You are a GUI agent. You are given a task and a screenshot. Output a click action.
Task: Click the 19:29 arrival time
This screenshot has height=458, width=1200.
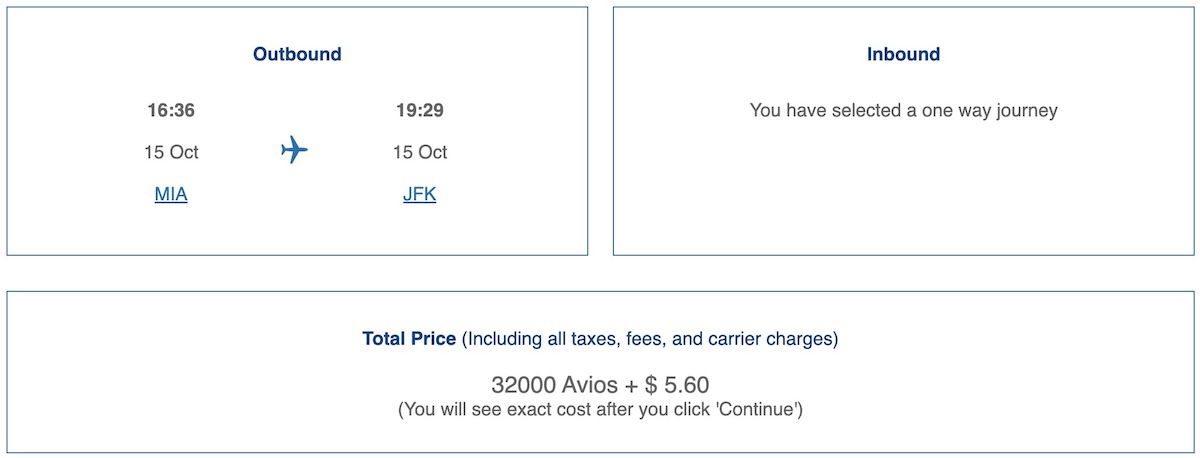pos(419,111)
